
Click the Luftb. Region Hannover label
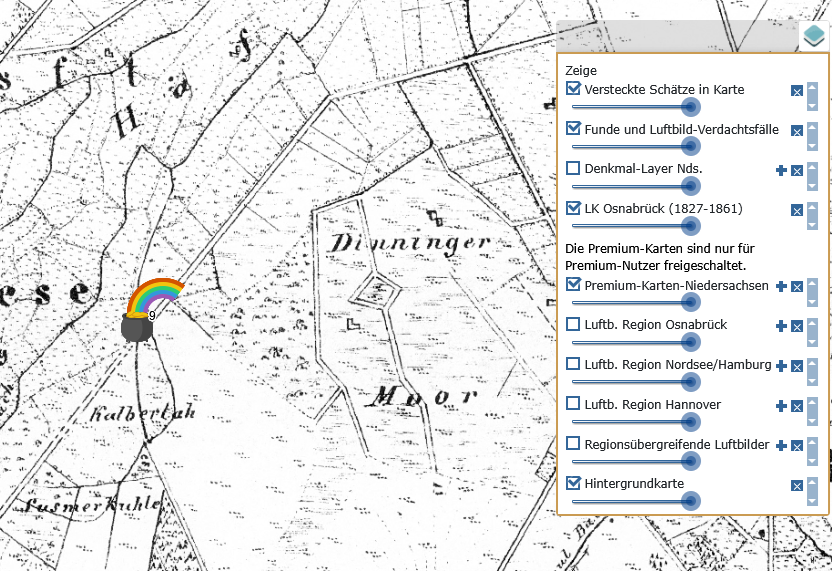point(652,404)
